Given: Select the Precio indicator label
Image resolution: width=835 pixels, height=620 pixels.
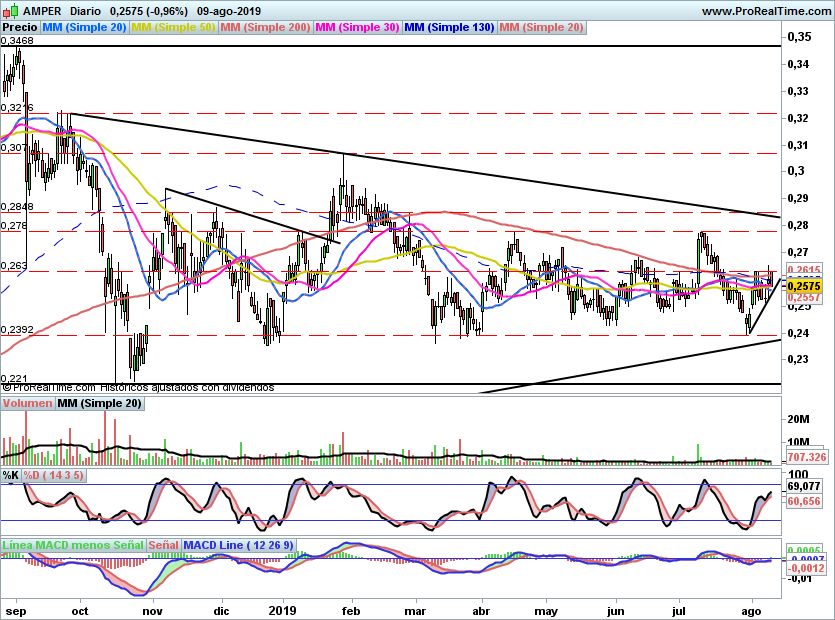Looking at the screenshot, I should [19, 28].
